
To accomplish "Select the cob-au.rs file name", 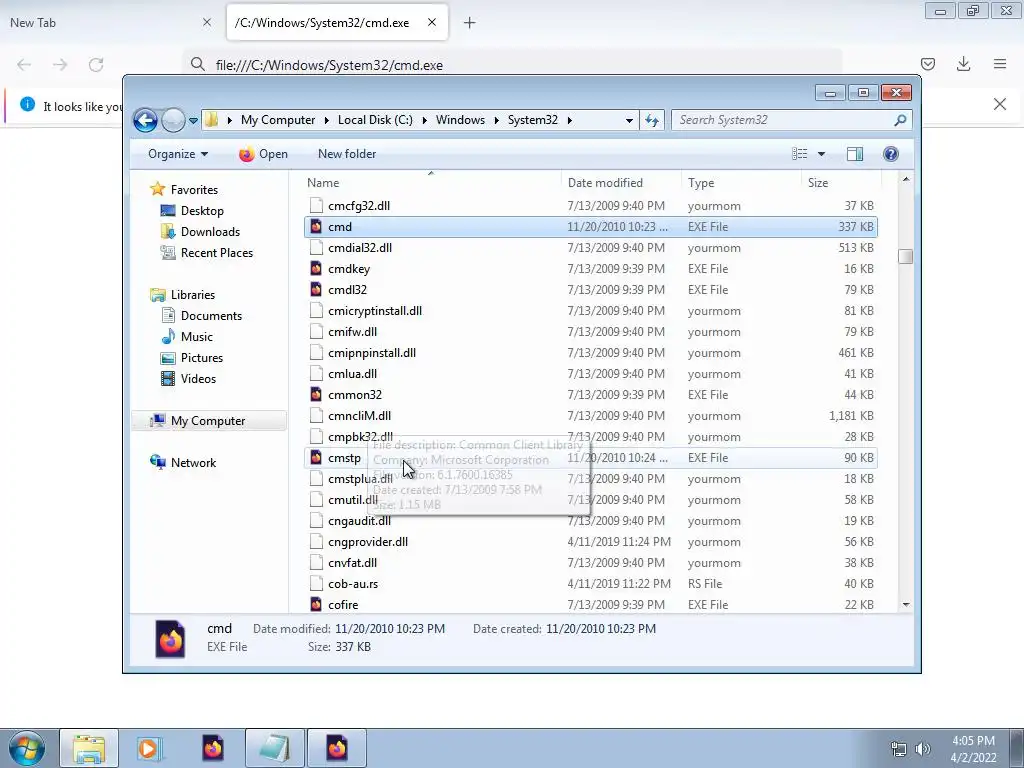I will point(353,584).
